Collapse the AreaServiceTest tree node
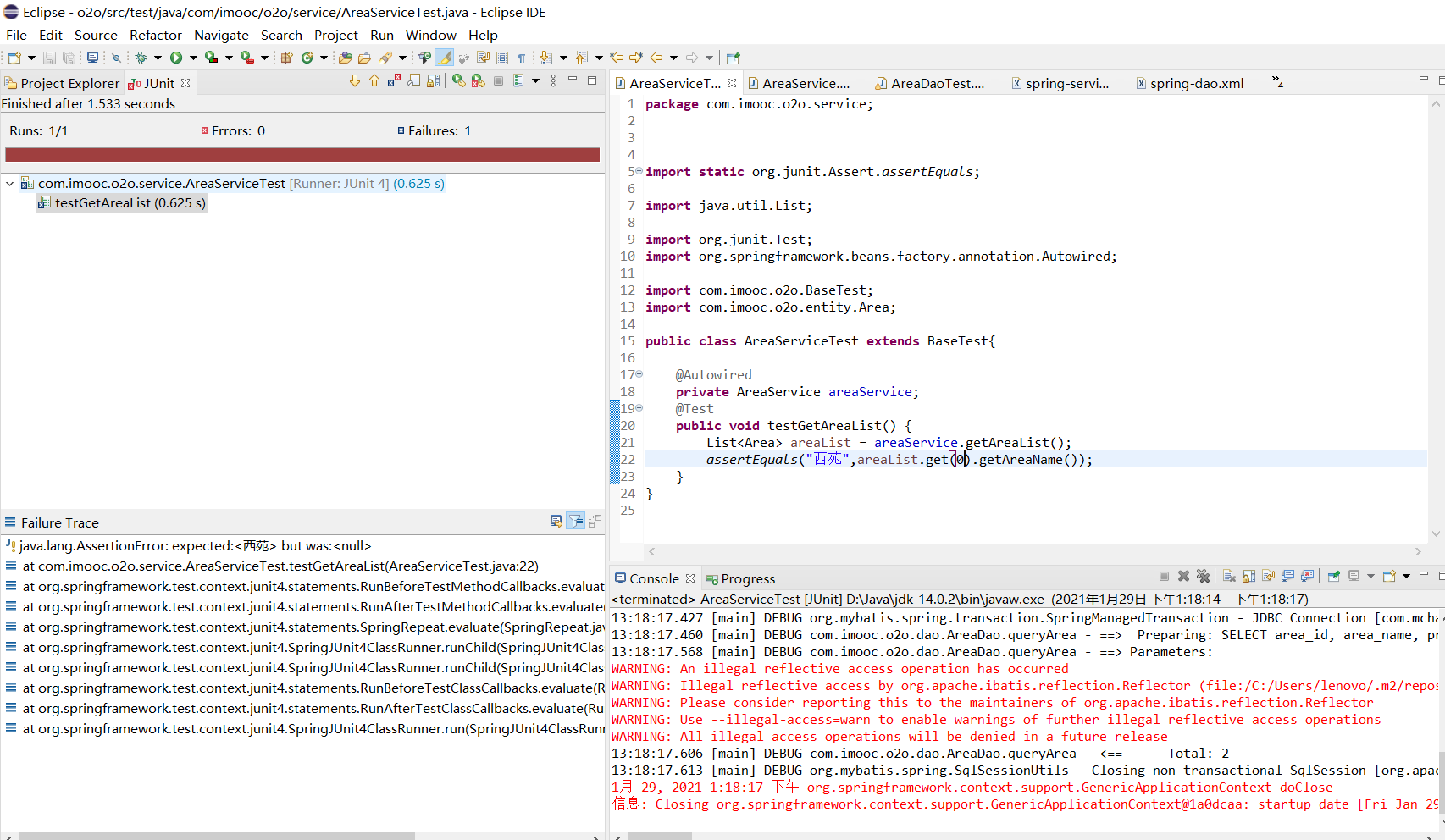Viewport: 1445px width, 840px height. (9, 184)
